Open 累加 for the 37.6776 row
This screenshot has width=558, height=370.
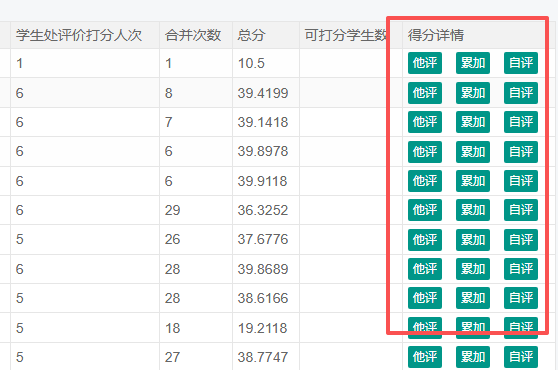click(473, 240)
